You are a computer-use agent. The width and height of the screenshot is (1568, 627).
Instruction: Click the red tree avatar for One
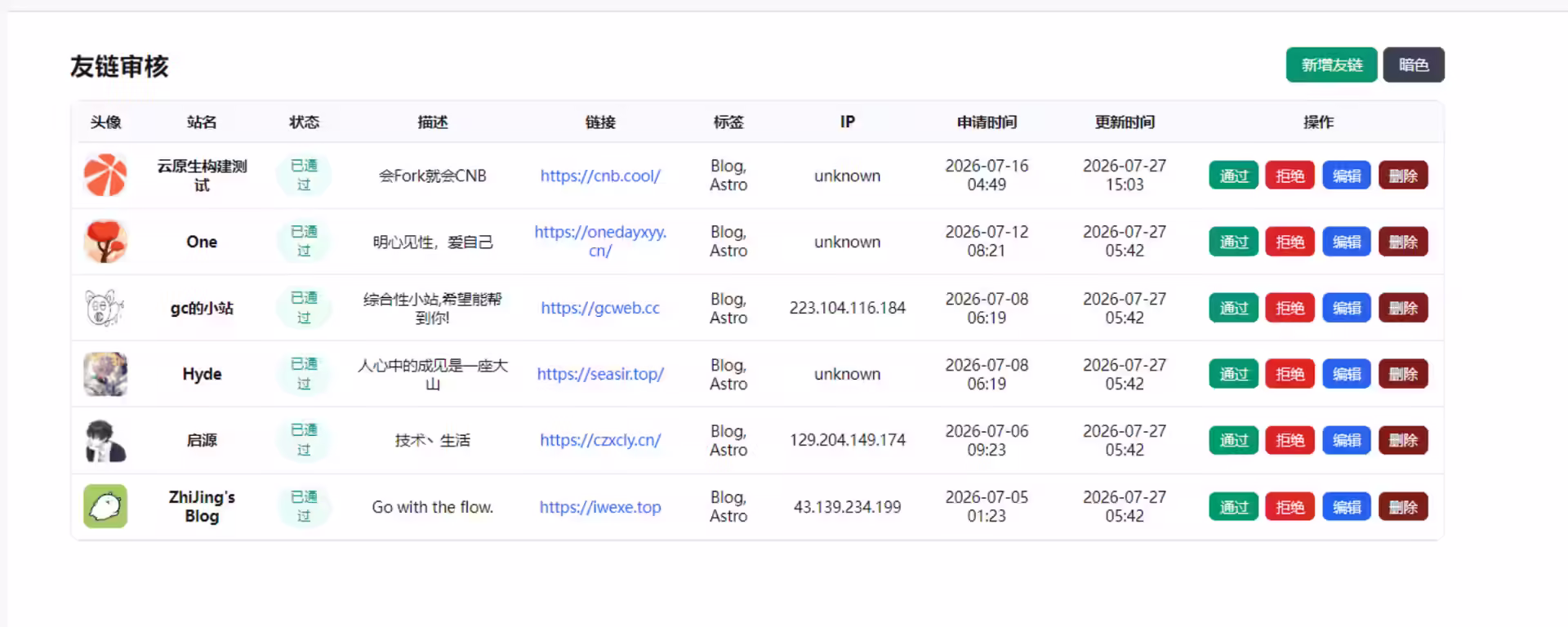[x=105, y=242]
